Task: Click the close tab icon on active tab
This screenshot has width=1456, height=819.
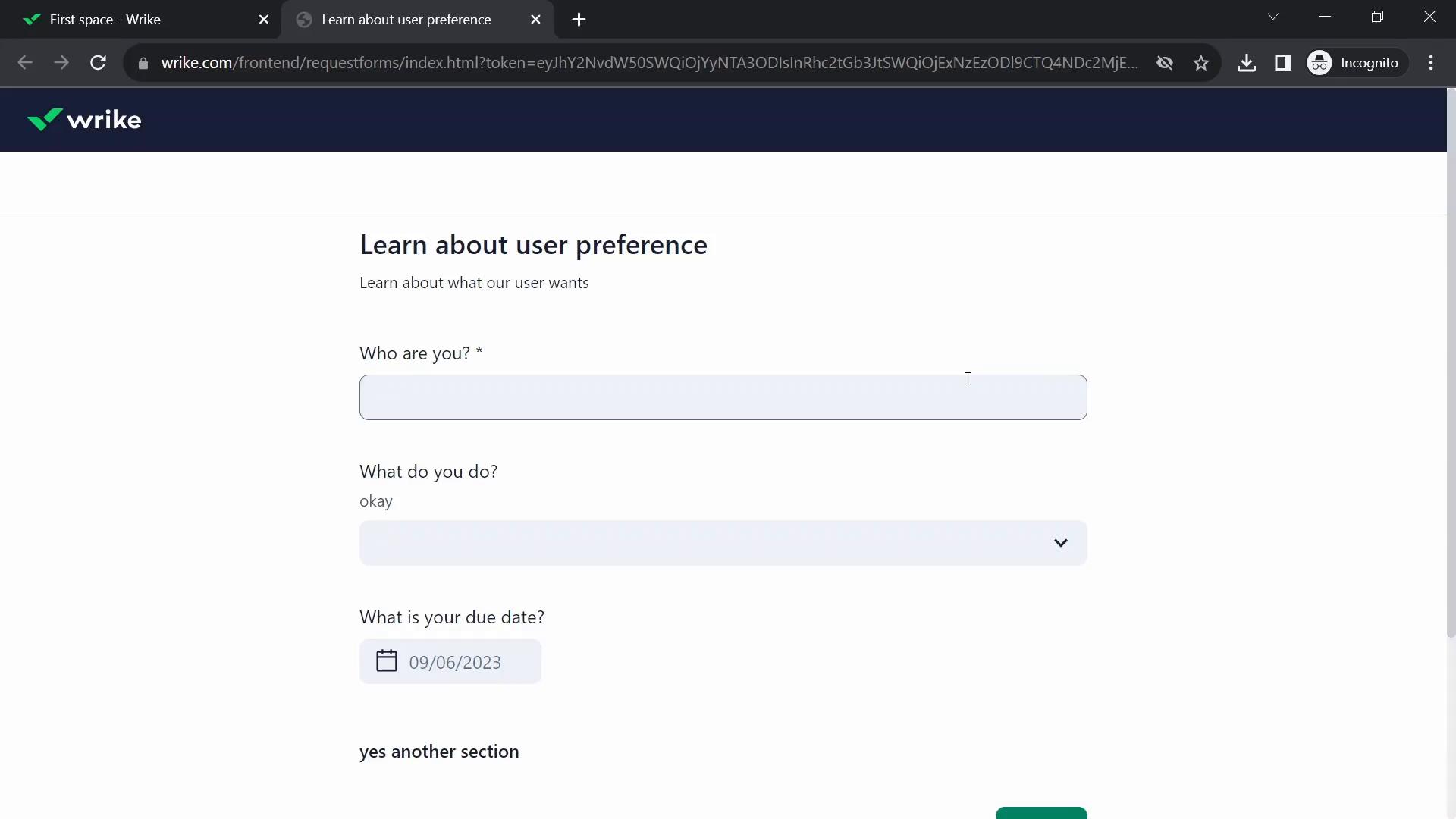Action: 536,19
